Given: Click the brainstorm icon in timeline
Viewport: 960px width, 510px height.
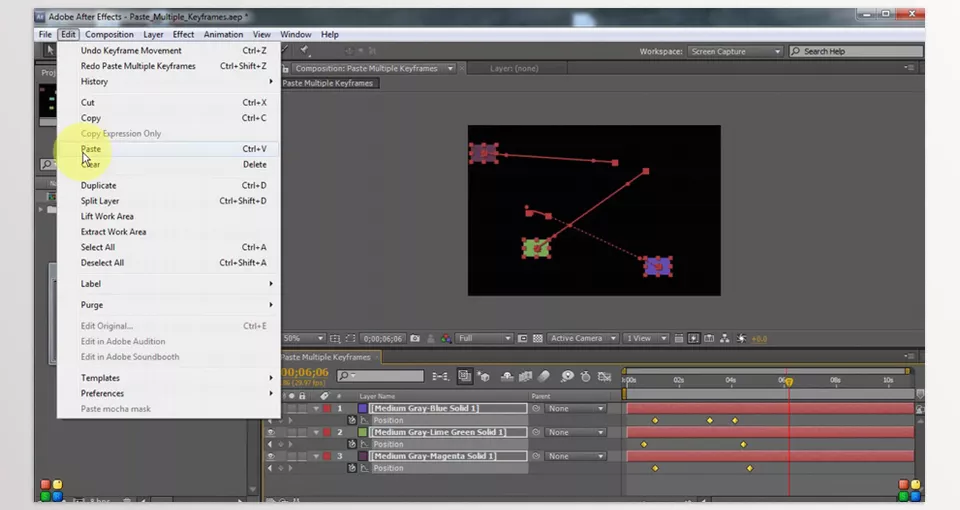Looking at the screenshot, I should pyautogui.click(x=567, y=377).
